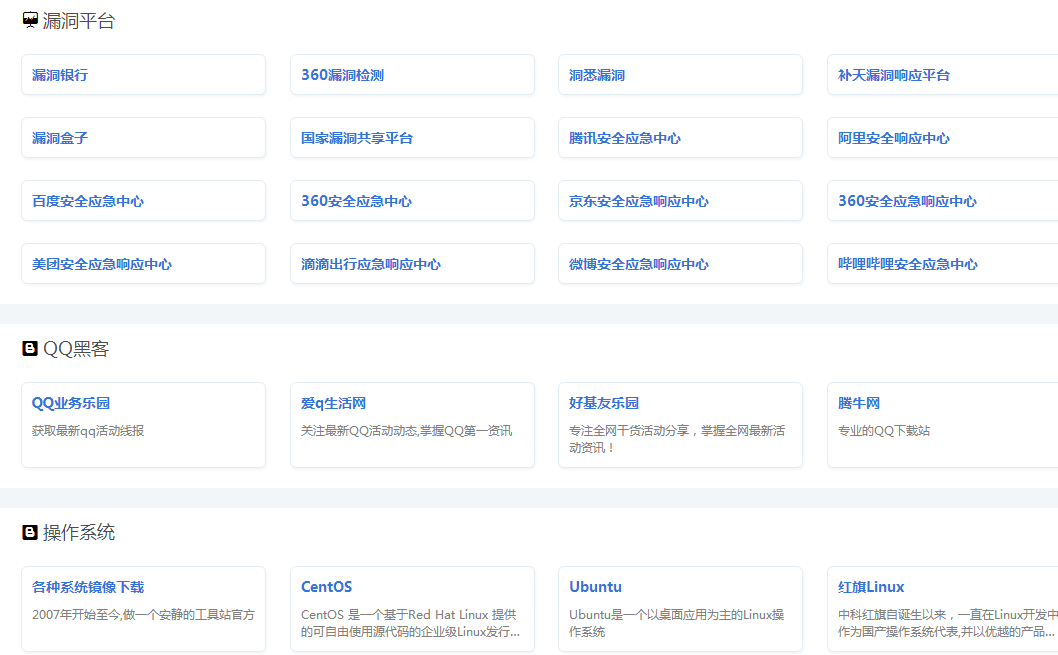
Task: Click description 专业的QQ下载站
Action: pos(884,431)
